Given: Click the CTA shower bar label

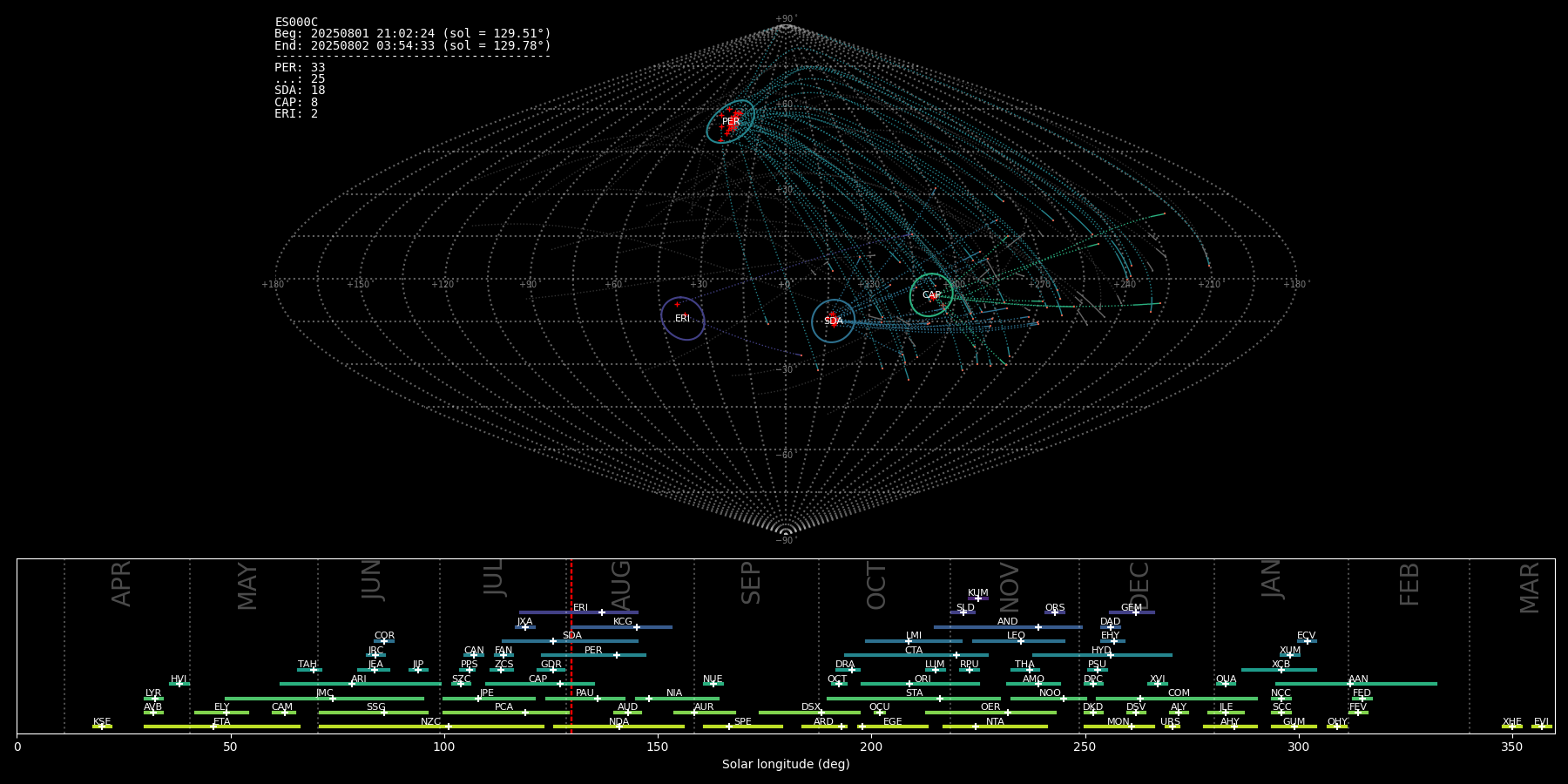Looking at the screenshot, I should (x=914, y=651).
